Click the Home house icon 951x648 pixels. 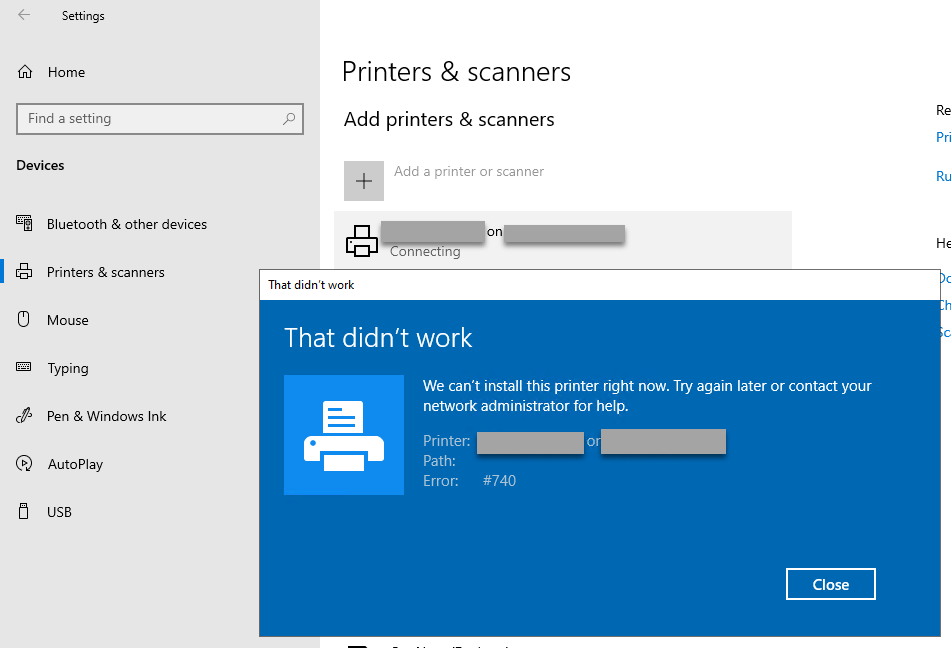23,71
